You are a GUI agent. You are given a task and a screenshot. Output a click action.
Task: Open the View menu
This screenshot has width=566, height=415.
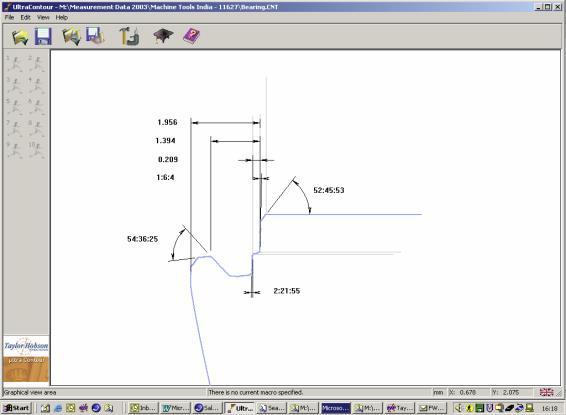pyautogui.click(x=43, y=17)
